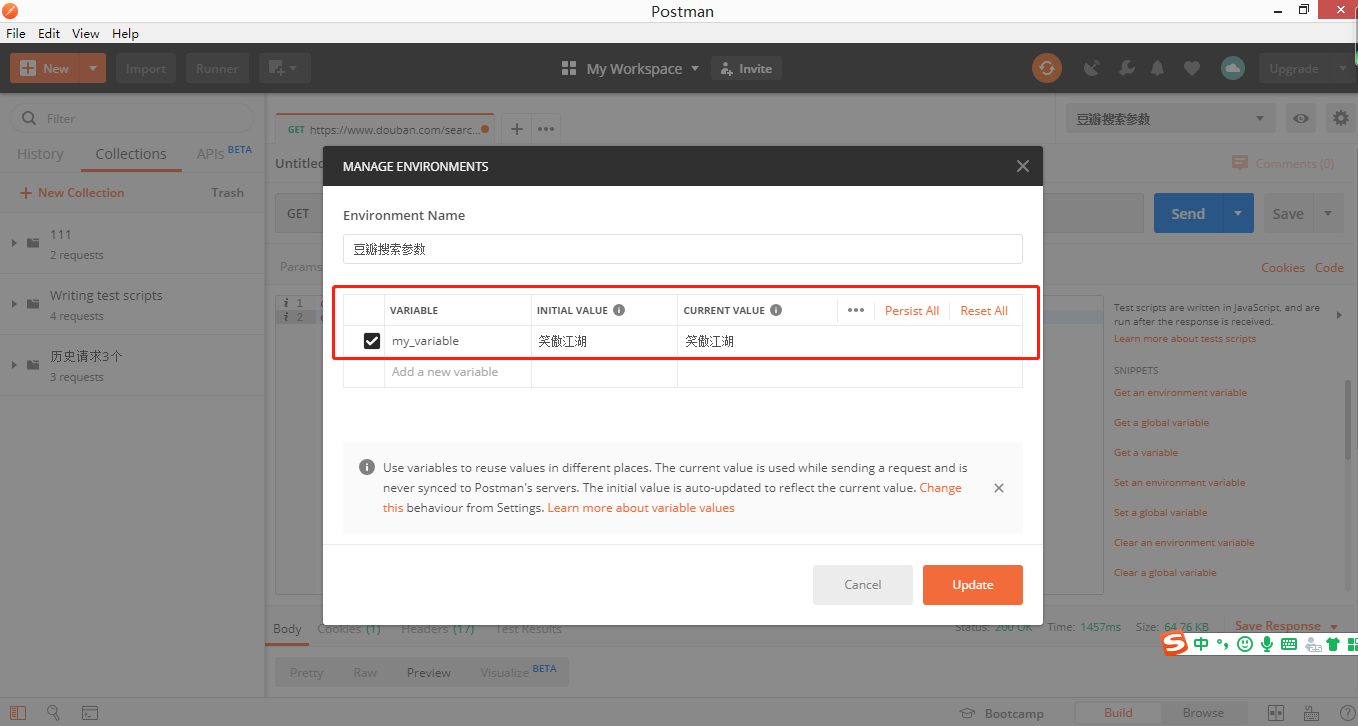Expand the Writing test scripts collection
Screen dimensions: 1358x726
(x=14, y=304)
